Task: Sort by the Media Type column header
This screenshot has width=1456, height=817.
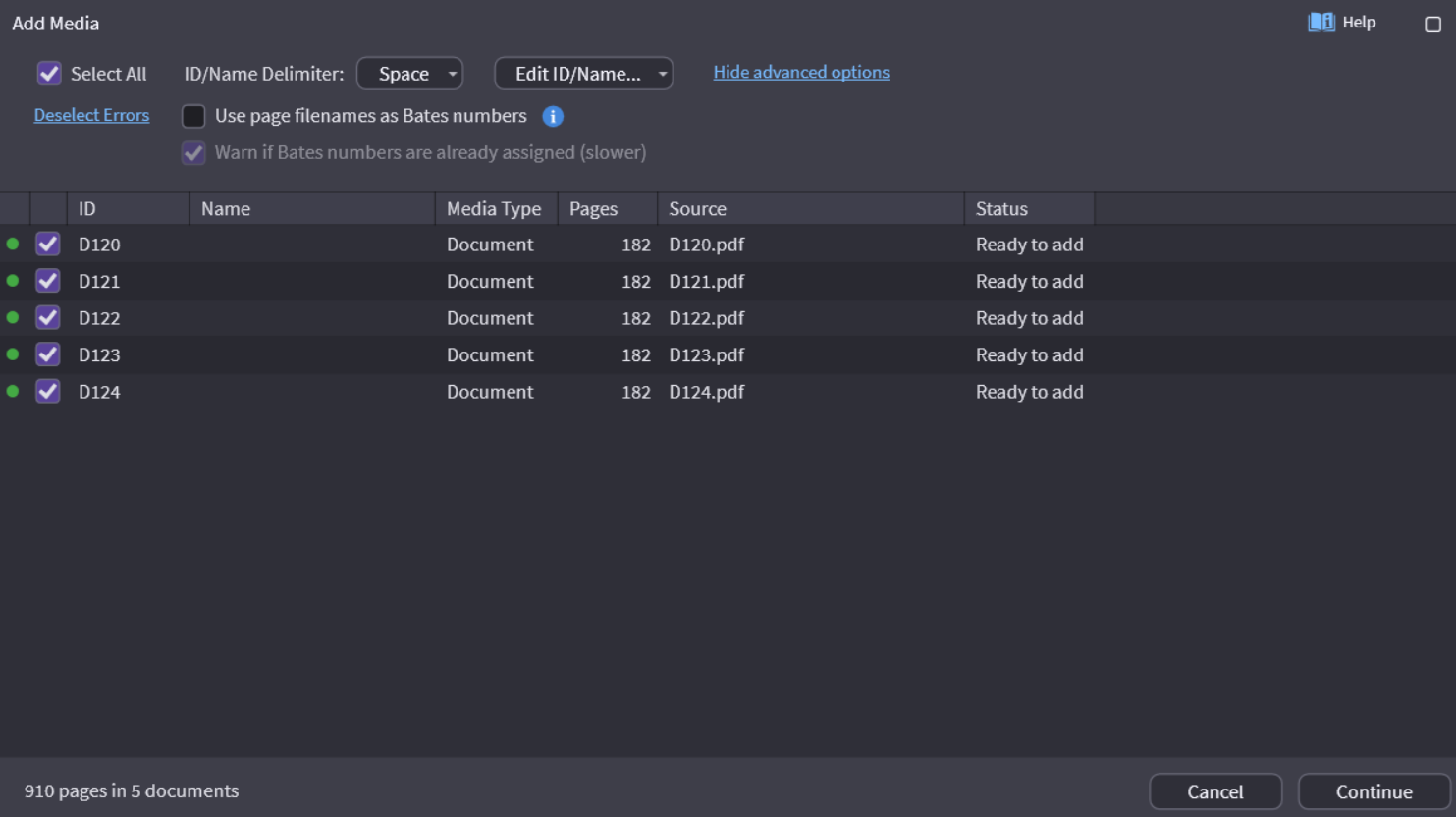Action: (x=494, y=209)
